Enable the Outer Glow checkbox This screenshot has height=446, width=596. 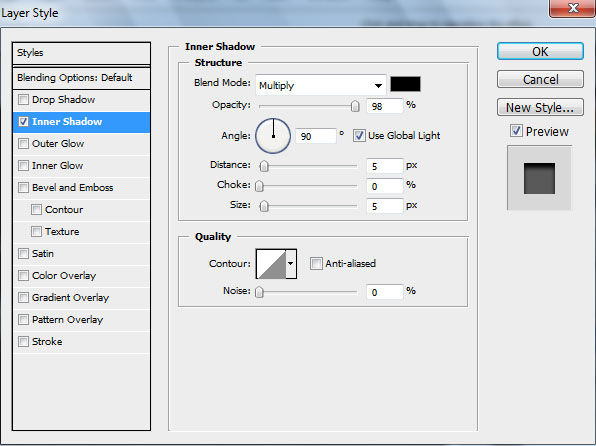pos(24,144)
